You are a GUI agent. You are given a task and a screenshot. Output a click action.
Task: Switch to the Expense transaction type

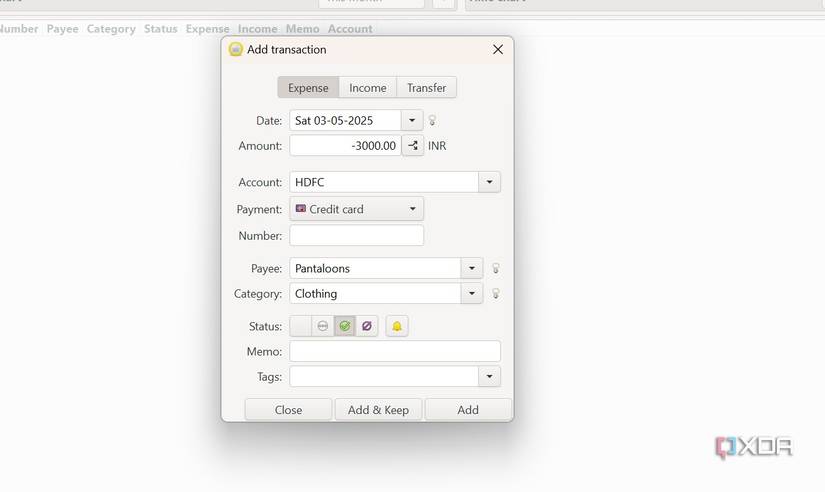click(x=308, y=88)
